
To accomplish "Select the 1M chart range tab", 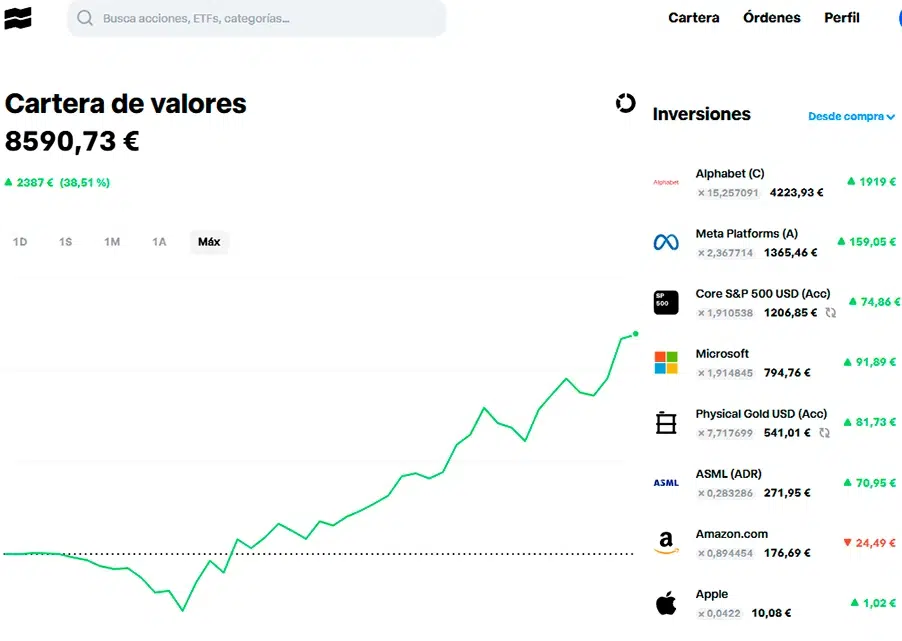I will 112,241.
